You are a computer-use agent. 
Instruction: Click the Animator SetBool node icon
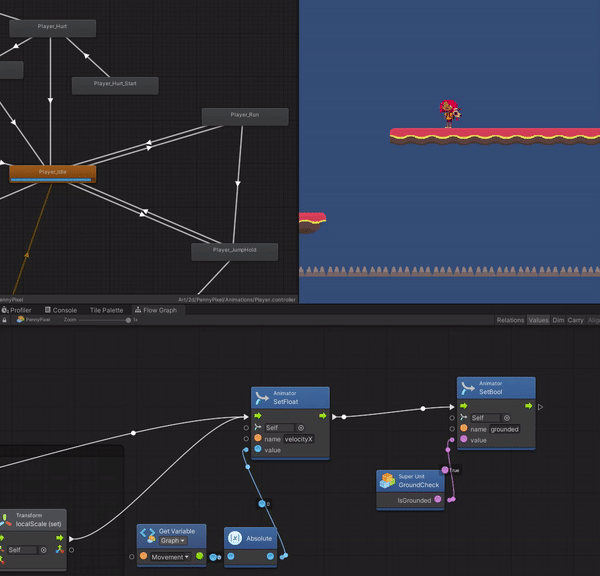point(468,387)
